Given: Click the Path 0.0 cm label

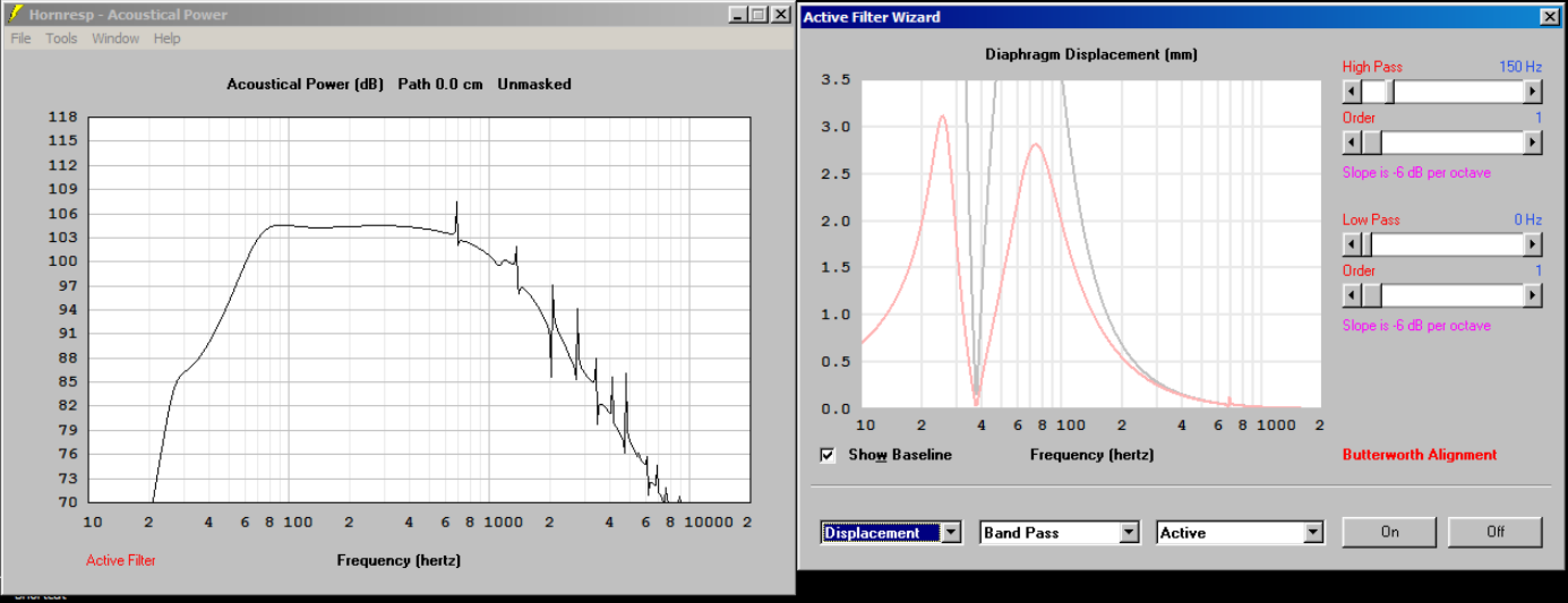Looking at the screenshot, I should coord(440,84).
